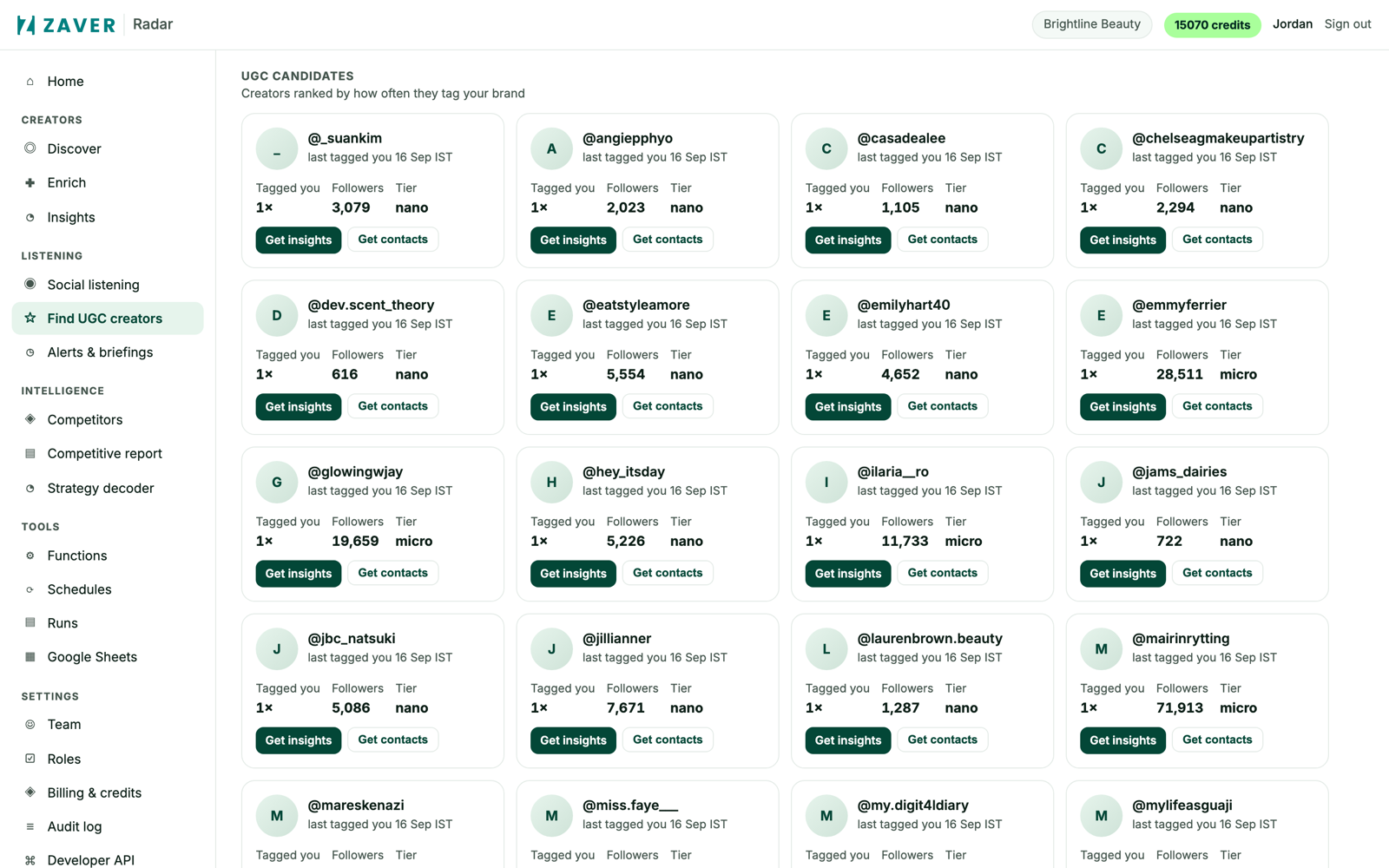Get insights for @chelseagmakeupartistry
Viewport: 1389px width, 868px height.
tap(1122, 240)
